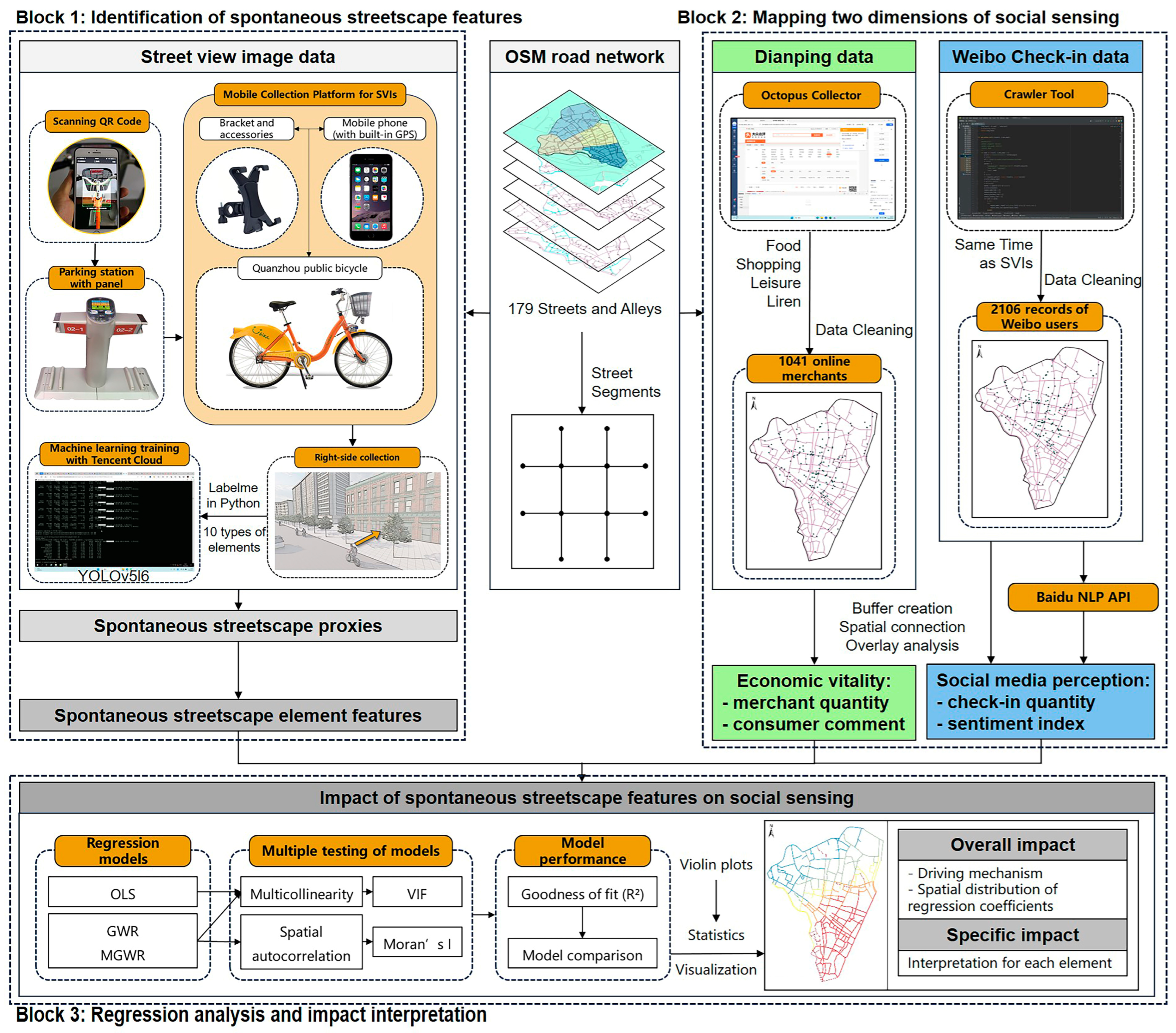The height and width of the screenshot is (1033, 1176).
Task: Select the Mobile Collection Platform for SVIs label
Action: (x=310, y=94)
